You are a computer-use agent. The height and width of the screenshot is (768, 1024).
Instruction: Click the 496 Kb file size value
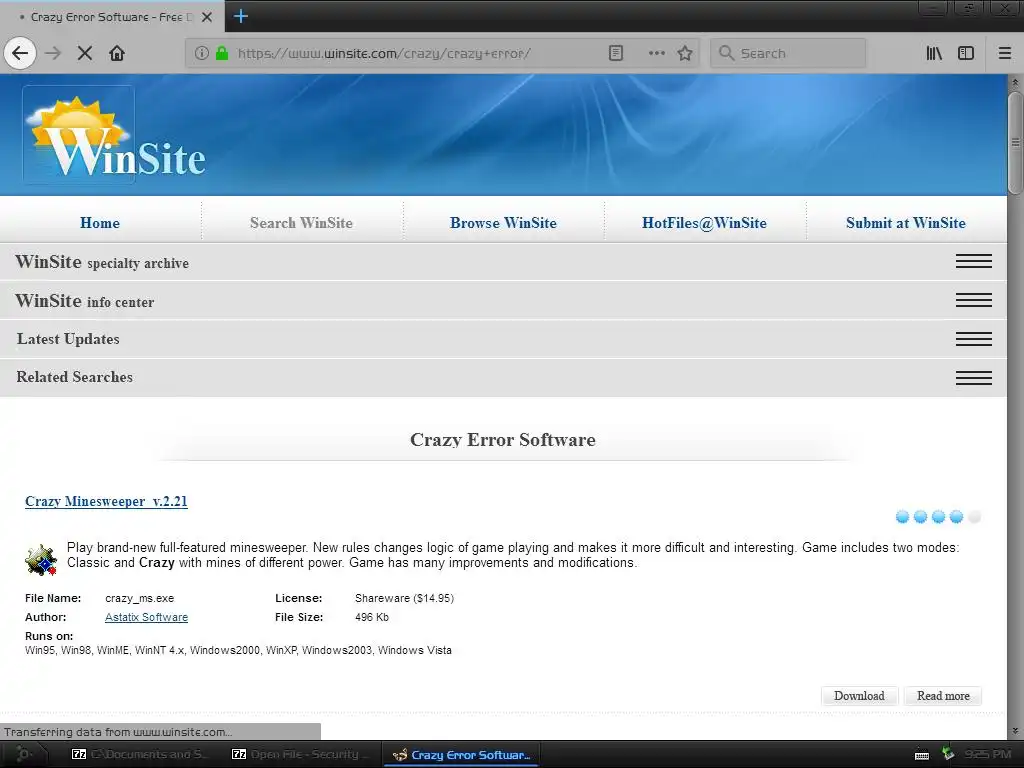(372, 617)
